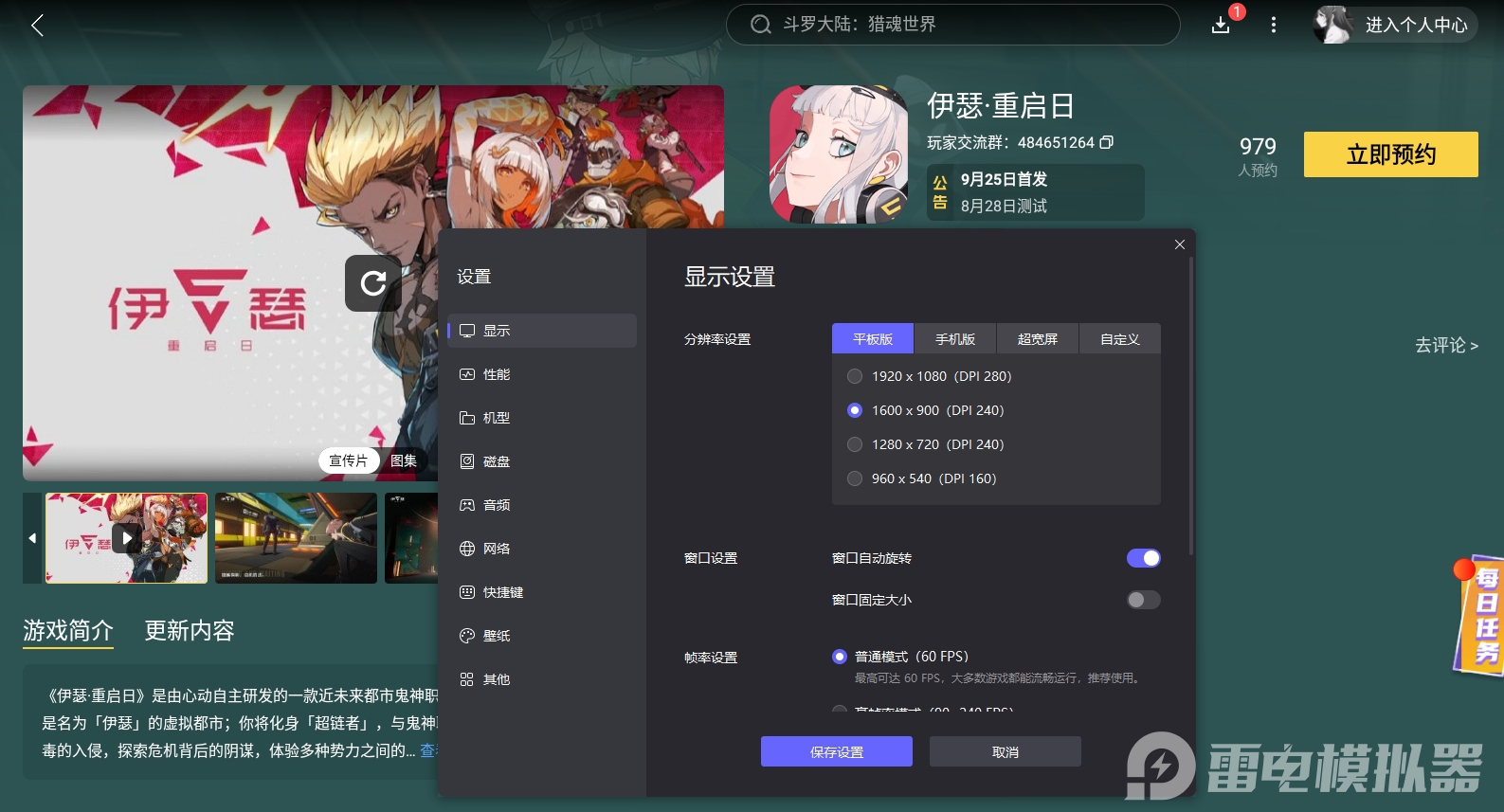Image resolution: width=1504 pixels, height=812 pixels.
Task: Select the 自定义 resolution tab
Action: click(x=1120, y=338)
